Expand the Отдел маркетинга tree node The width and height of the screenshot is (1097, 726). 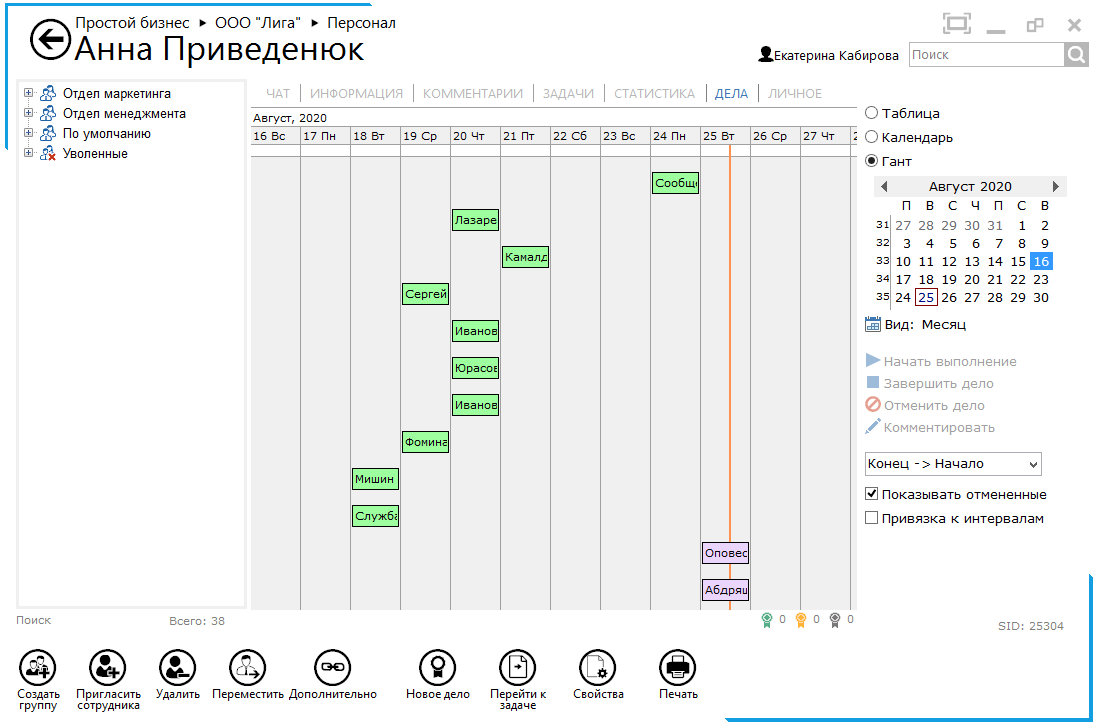click(x=28, y=94)
